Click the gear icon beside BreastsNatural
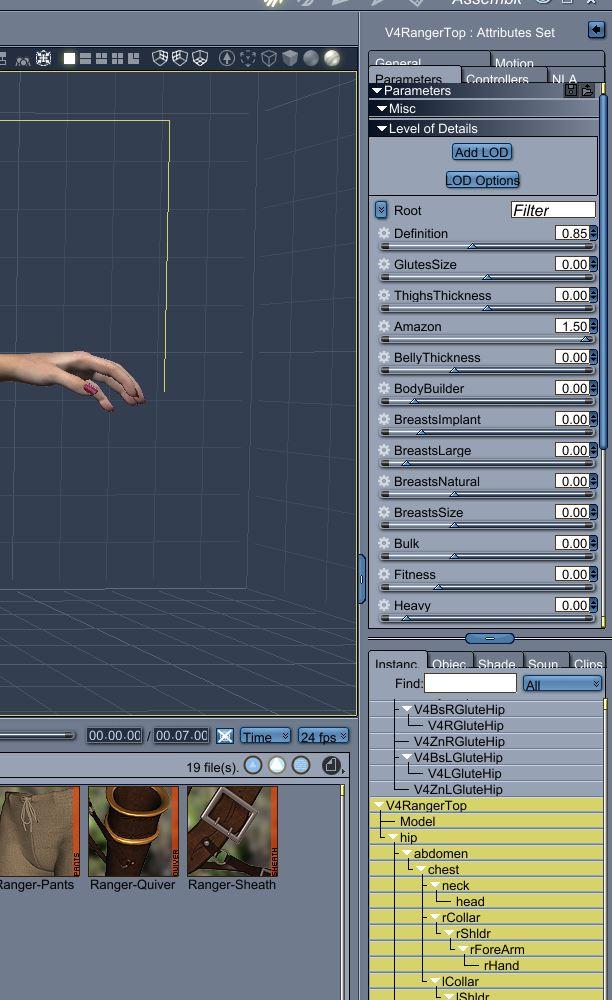The height and width of the screenshot is (1000, 612). [x=384, y=481]
